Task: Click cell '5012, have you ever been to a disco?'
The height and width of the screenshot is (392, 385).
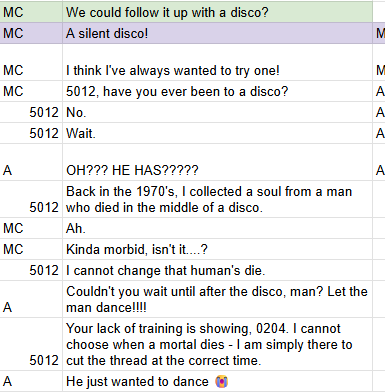Action: pyautogui.click(x=217, y=91)
